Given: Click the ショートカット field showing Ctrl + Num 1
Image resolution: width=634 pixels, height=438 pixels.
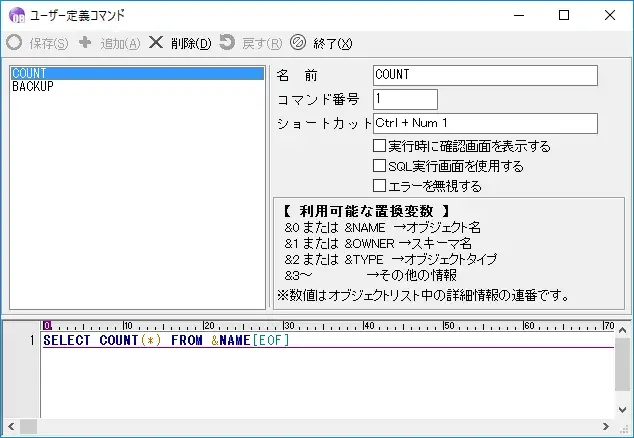Looking at the screenshot, I should pos(485,123).
